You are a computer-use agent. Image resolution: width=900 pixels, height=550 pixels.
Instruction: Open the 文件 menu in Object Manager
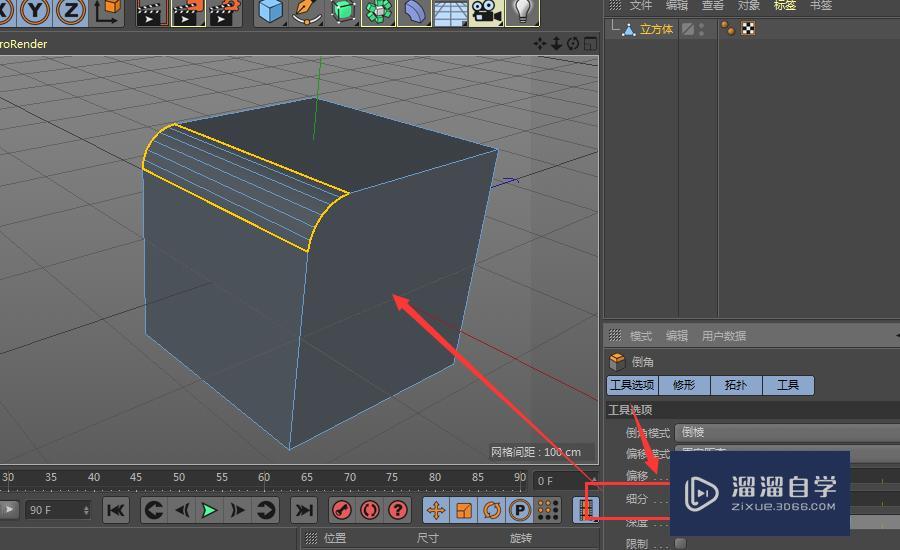click(x=641, y=5)
